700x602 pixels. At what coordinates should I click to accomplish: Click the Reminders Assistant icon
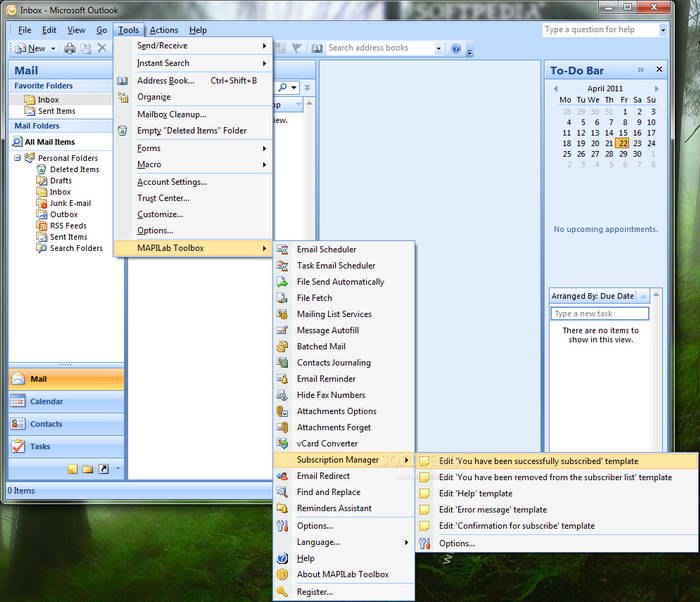click(x=282, y=508)
